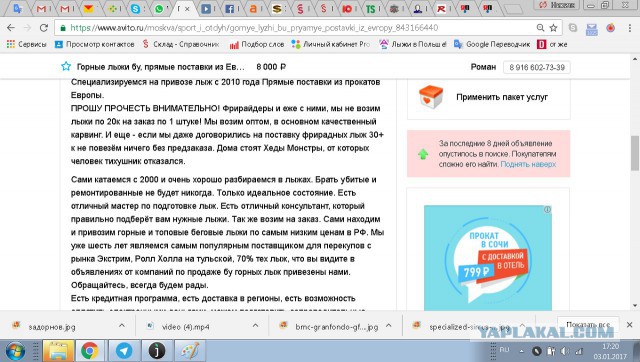Screen dimensions: 640x362
Task: Open the Windows Start menu
Action: [x=15, y=351]
